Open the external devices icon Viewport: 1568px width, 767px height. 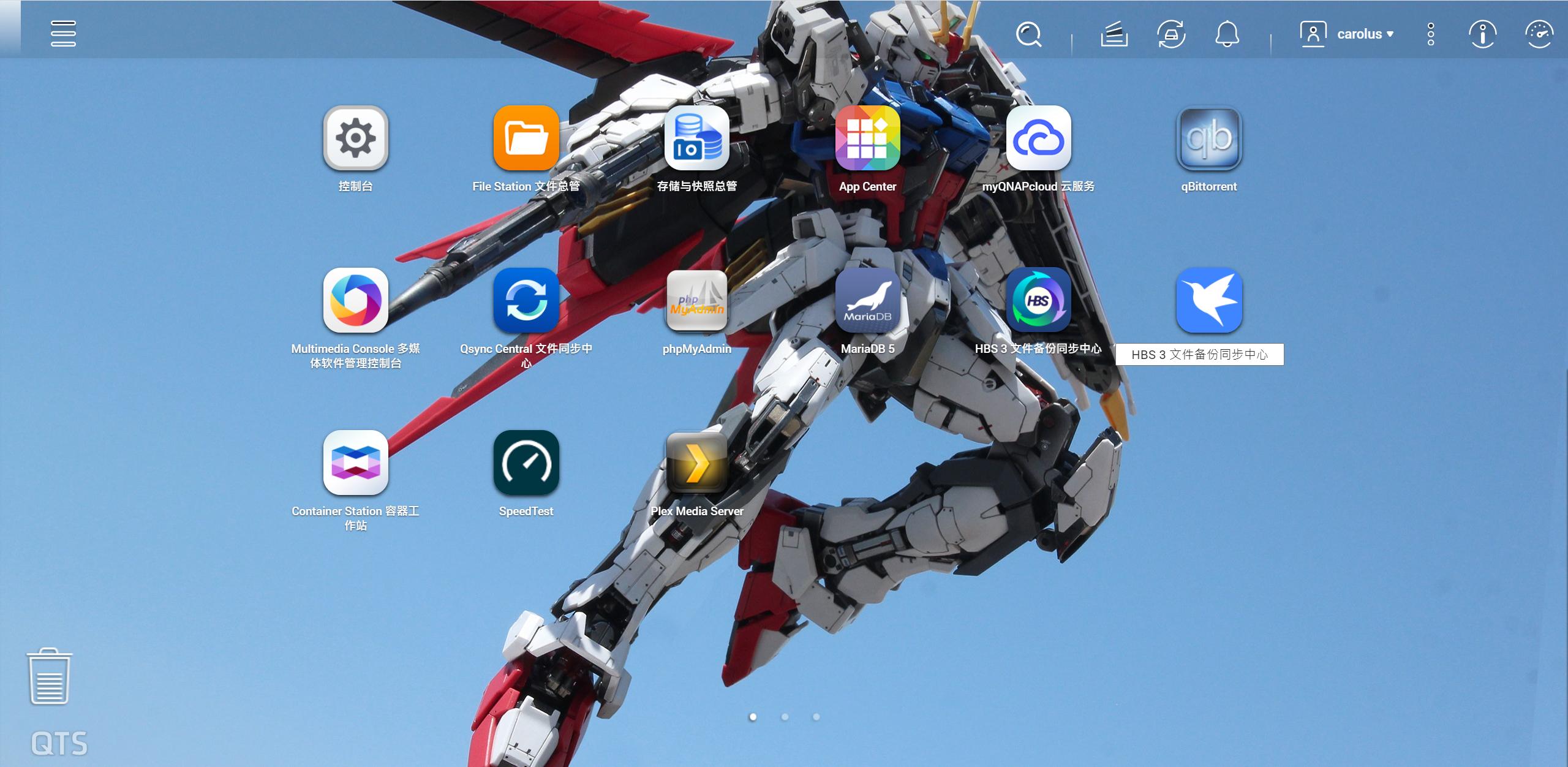click(x=1170, y=34)
